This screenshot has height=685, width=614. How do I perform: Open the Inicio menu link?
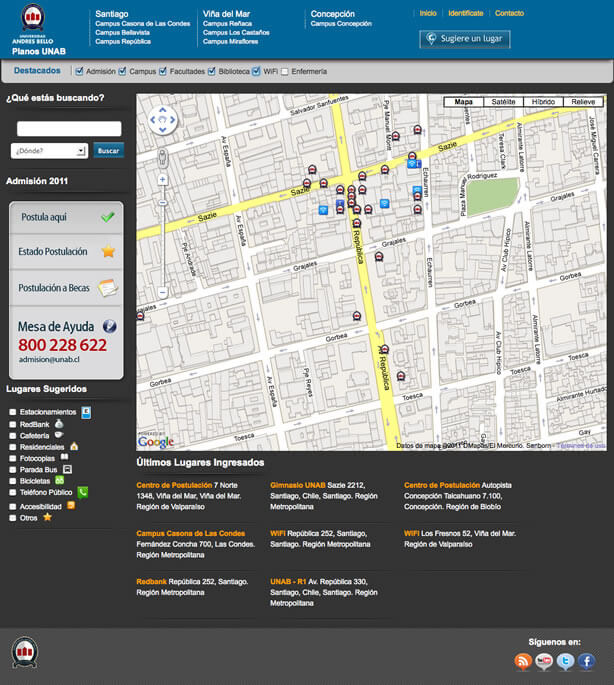(x=428, y=13)
